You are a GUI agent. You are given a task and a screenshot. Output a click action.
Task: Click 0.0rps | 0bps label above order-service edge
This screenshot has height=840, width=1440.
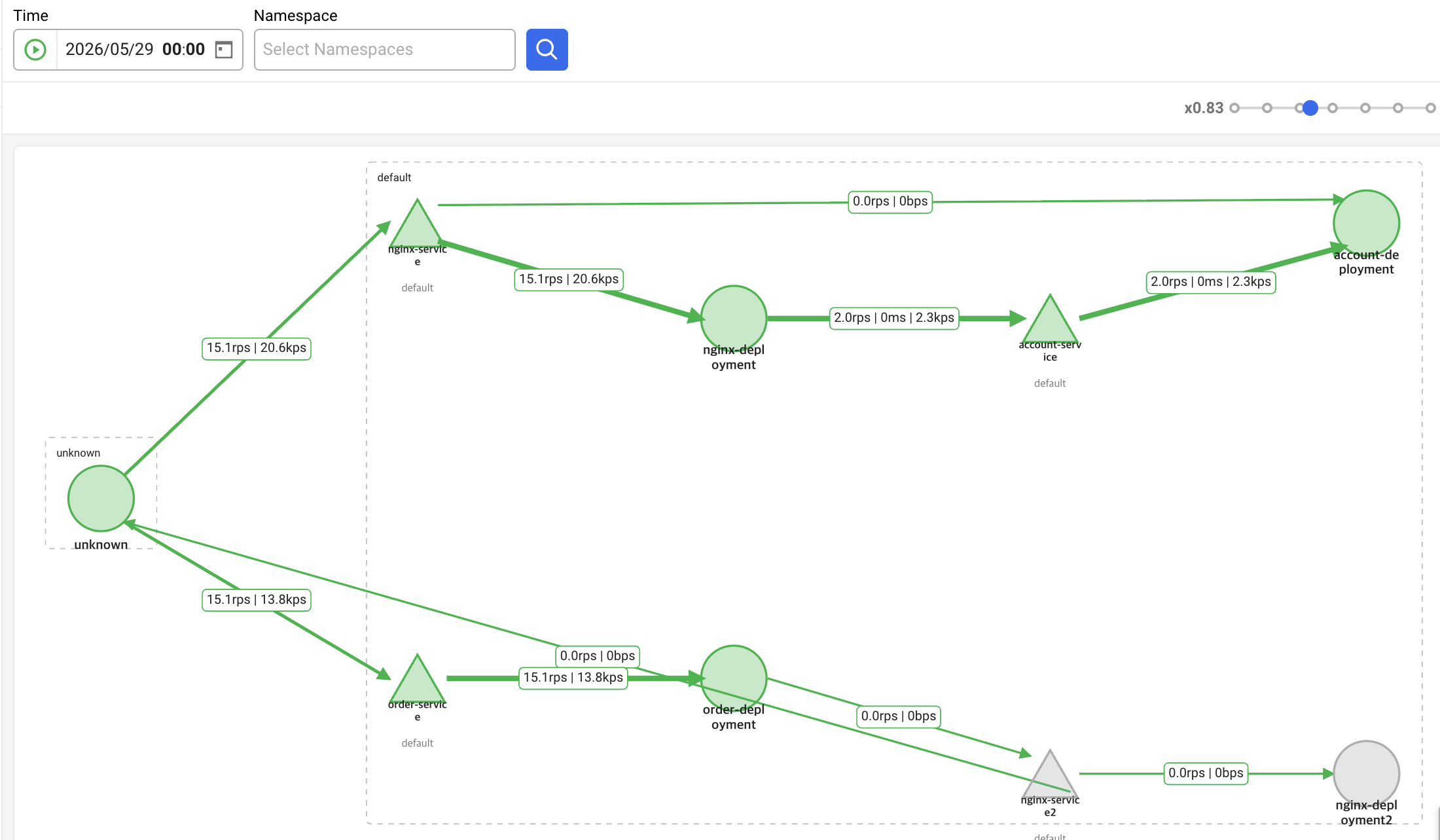pyautogui.click(x=598, y=656)
